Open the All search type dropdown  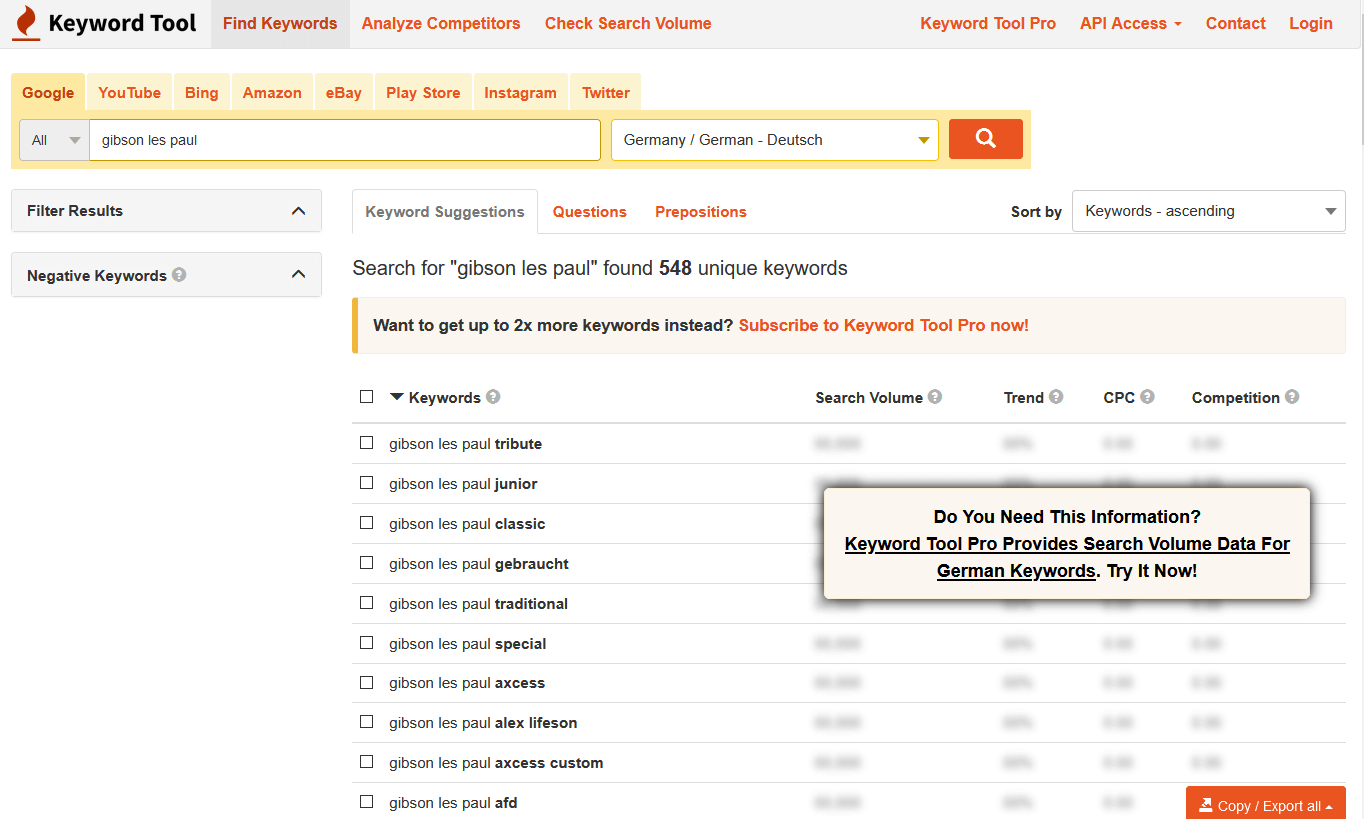(55, 140)
